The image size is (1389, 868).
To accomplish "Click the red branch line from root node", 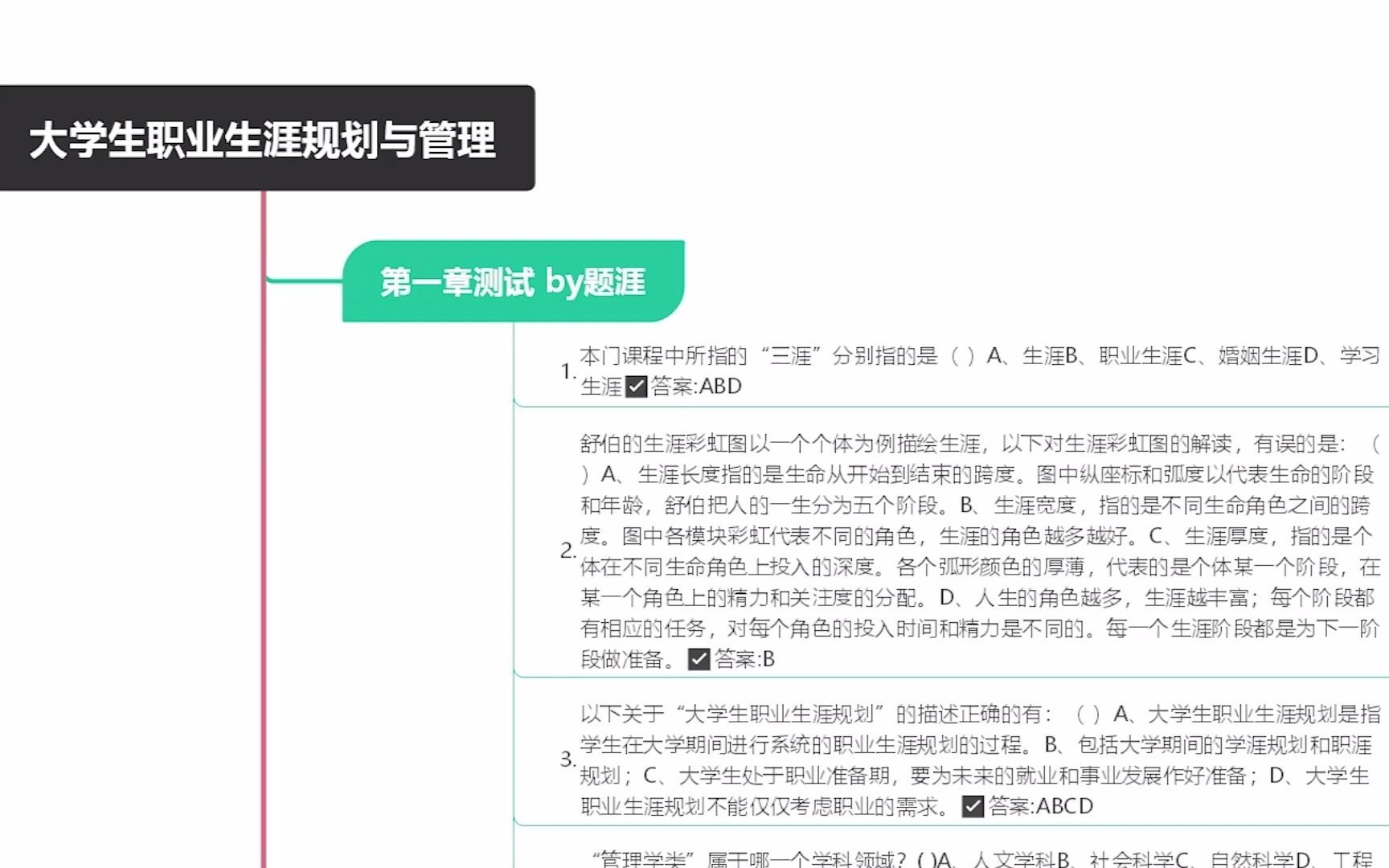I will click(265, 482).
